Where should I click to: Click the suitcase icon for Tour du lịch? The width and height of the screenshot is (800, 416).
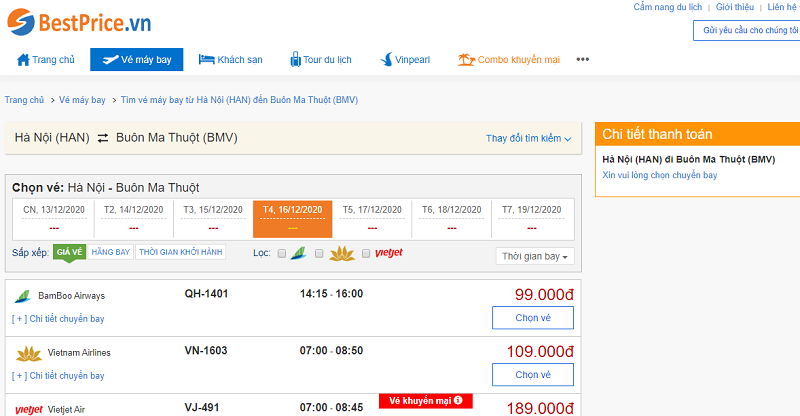295,59
